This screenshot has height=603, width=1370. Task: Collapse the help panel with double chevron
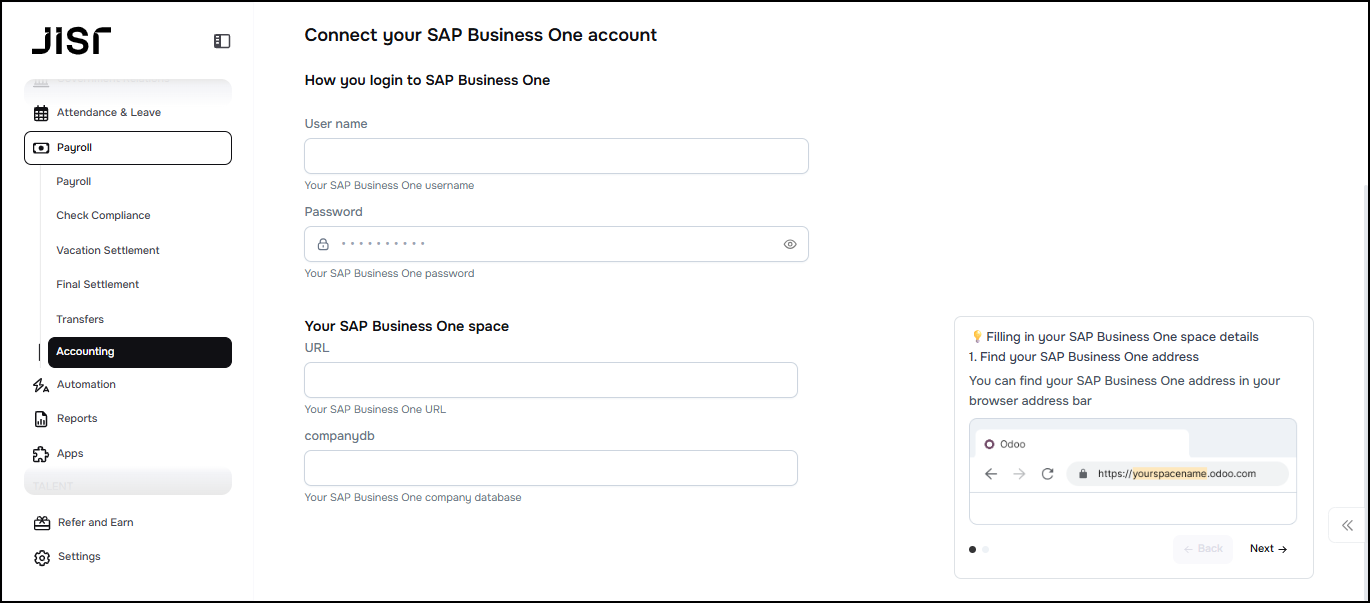(1347, 525)
